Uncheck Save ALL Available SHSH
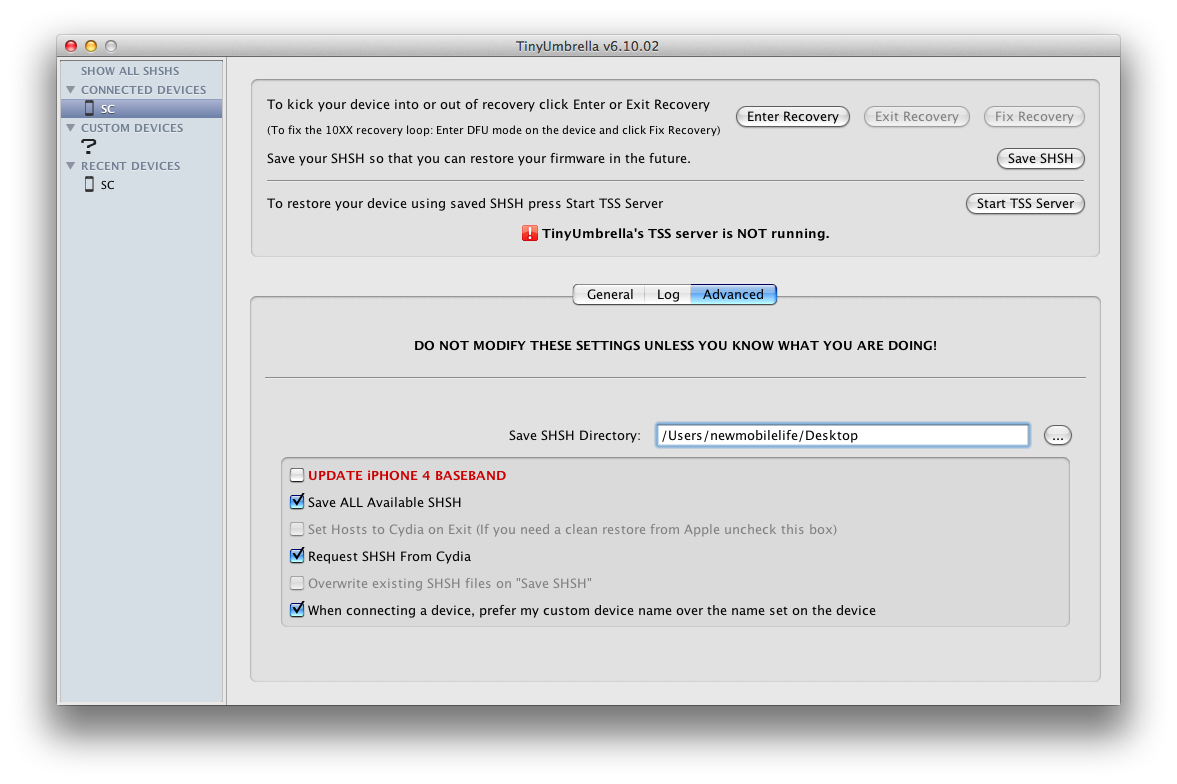The height and width of the screenshot is (784, 1177). [297, 502]
